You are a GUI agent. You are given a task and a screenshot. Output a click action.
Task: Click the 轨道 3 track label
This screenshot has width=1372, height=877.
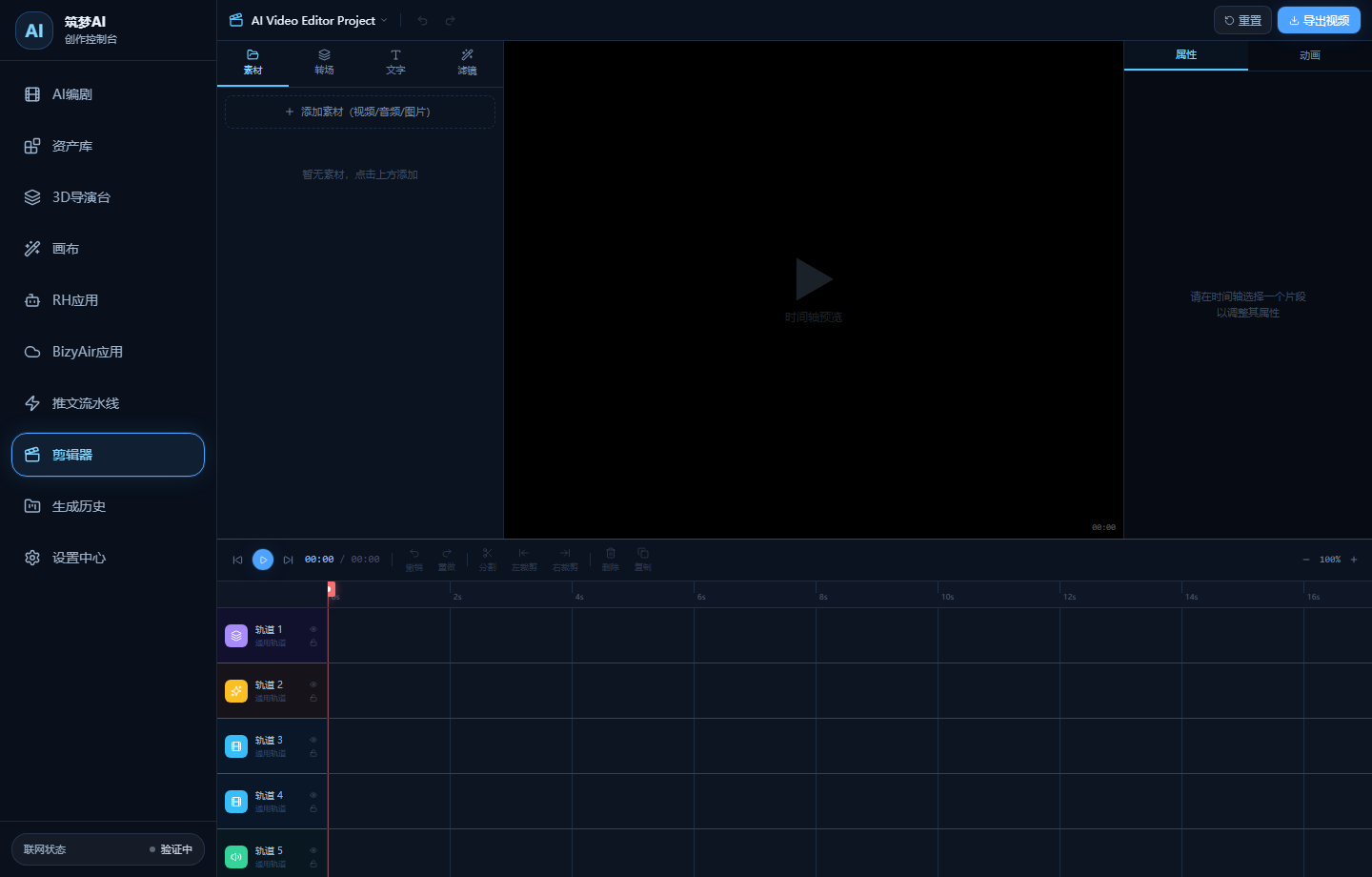pos(269,740)
